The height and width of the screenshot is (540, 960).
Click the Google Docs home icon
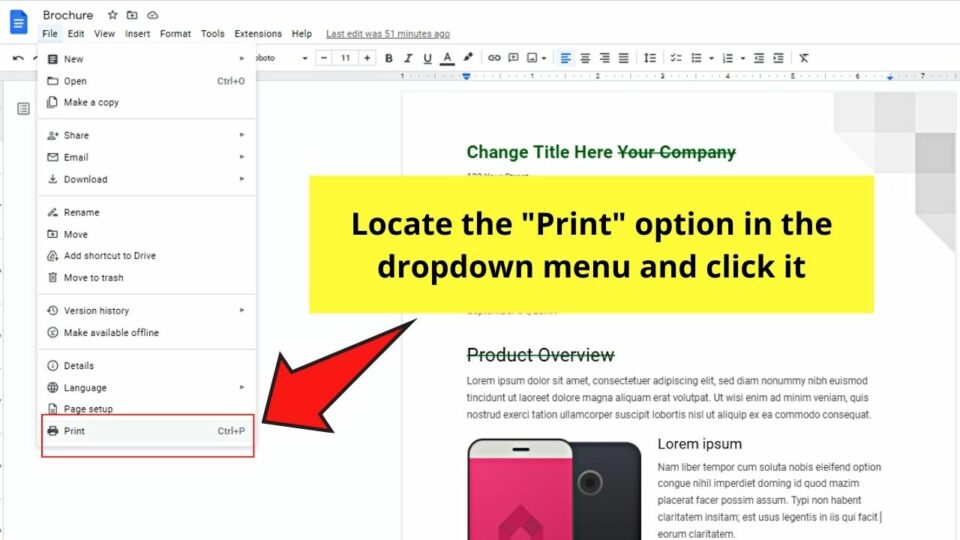coord(18,21)
